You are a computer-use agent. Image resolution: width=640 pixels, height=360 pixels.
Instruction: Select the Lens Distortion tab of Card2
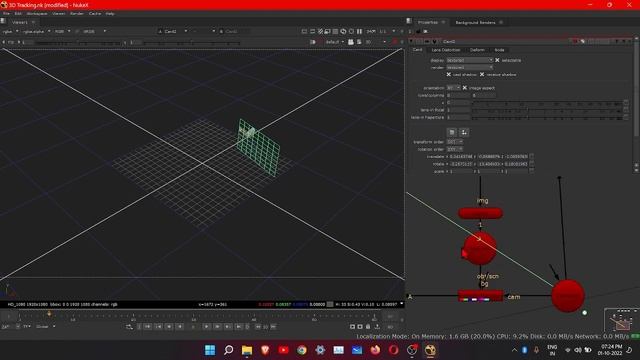(446, 50)
